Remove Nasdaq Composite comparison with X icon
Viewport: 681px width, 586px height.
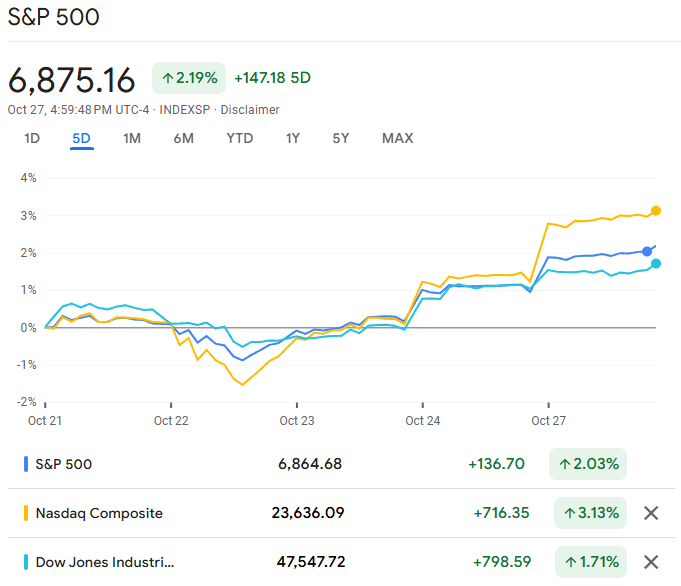tap(650, 513)
